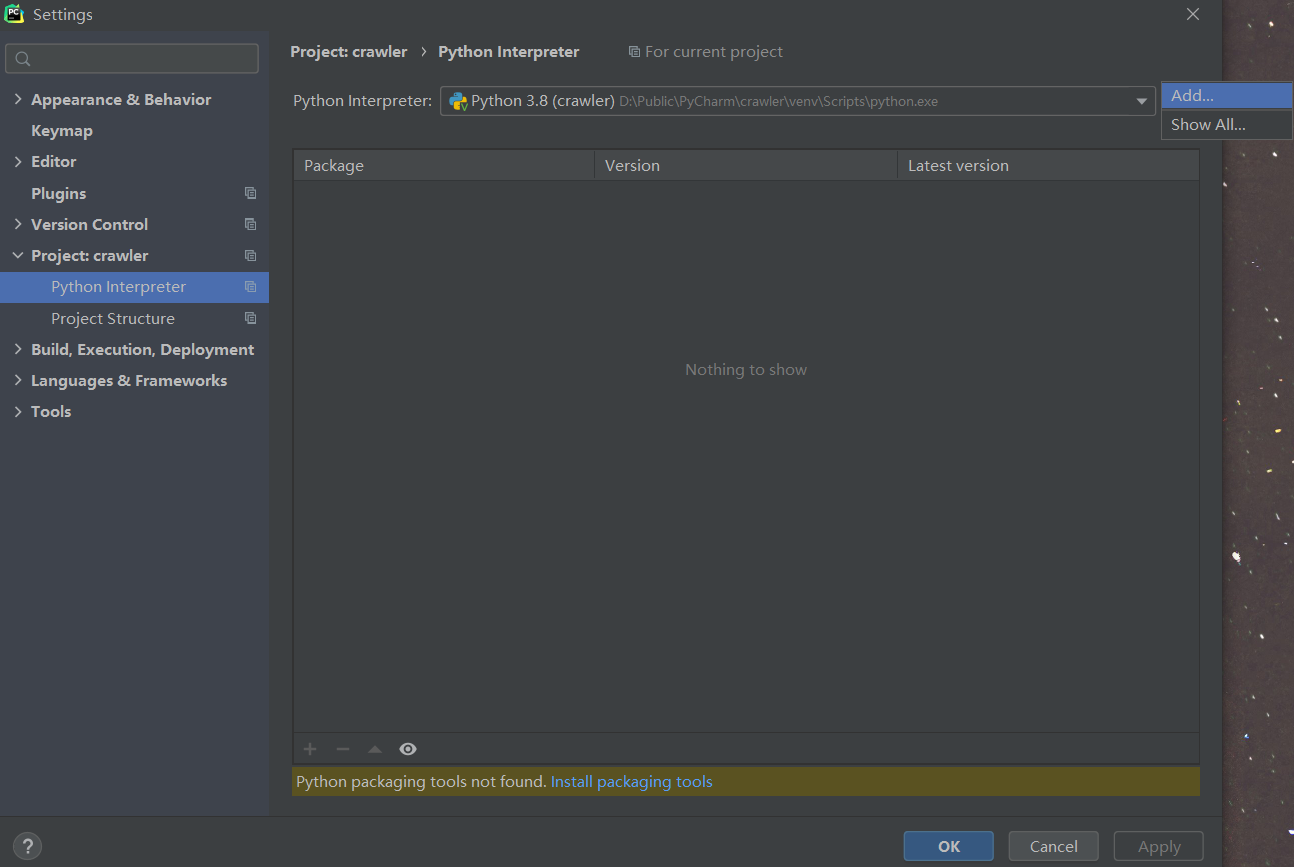This screenshot has height=867, width=1294.
Task: Click the help question mark button
Action: pos(28,846)
